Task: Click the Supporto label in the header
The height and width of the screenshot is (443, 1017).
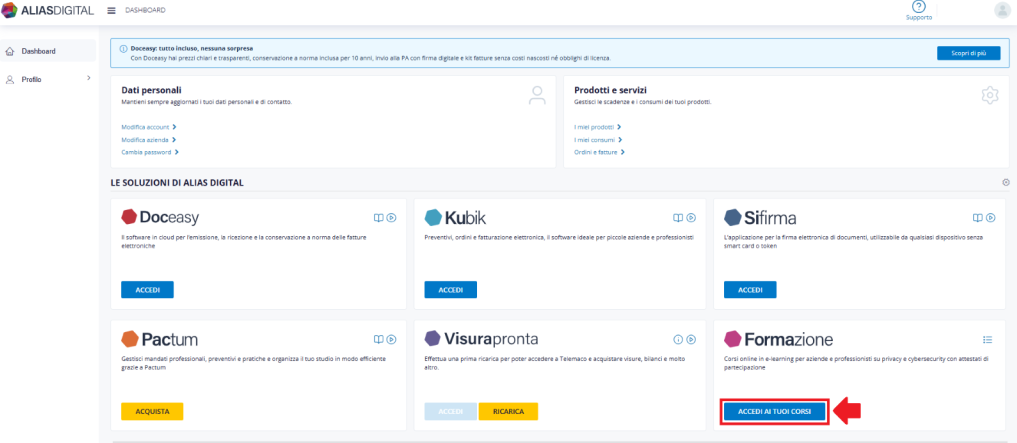Action: click(x=919, y=18)
